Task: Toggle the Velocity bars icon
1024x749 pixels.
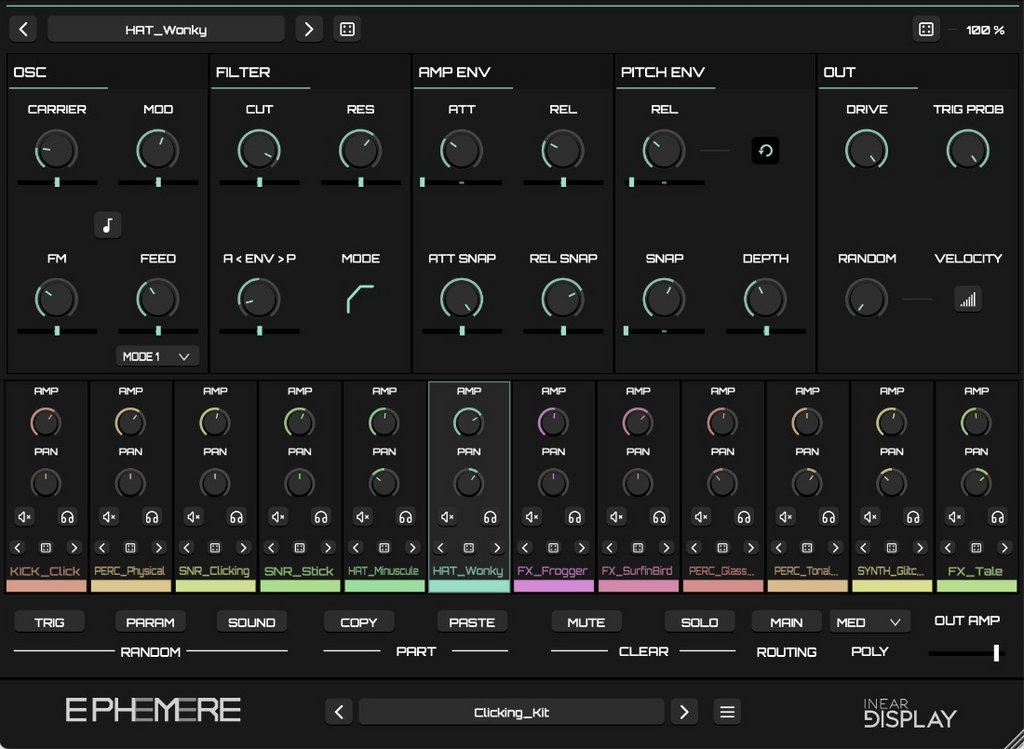Action: pyautogui.click(x=968, y=300)
